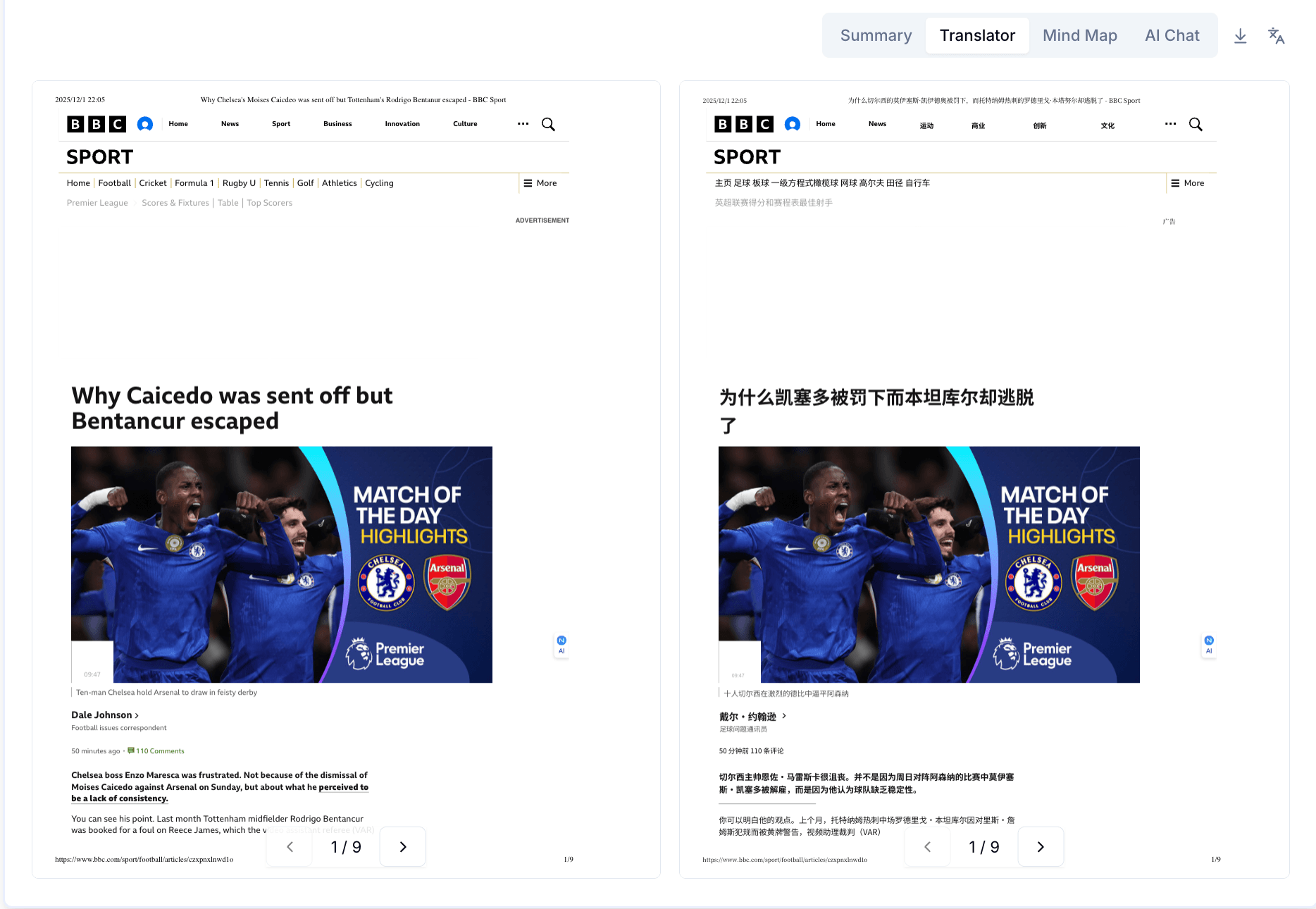Open the Mind Map tab

click(x=1080, y=35)
